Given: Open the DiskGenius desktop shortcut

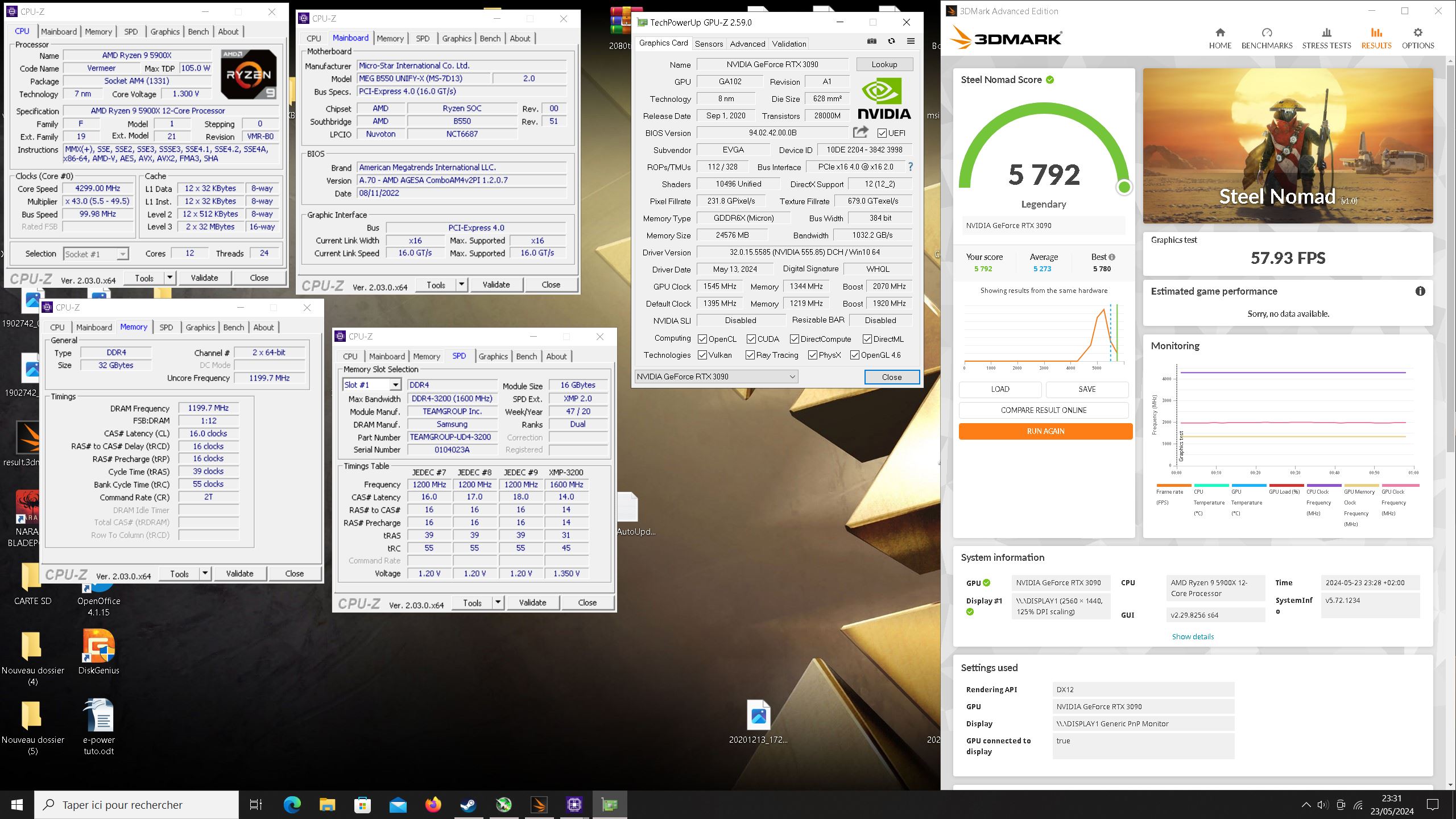Looking at the screenshot, I should pyautogui.click(x=98, y=652).
